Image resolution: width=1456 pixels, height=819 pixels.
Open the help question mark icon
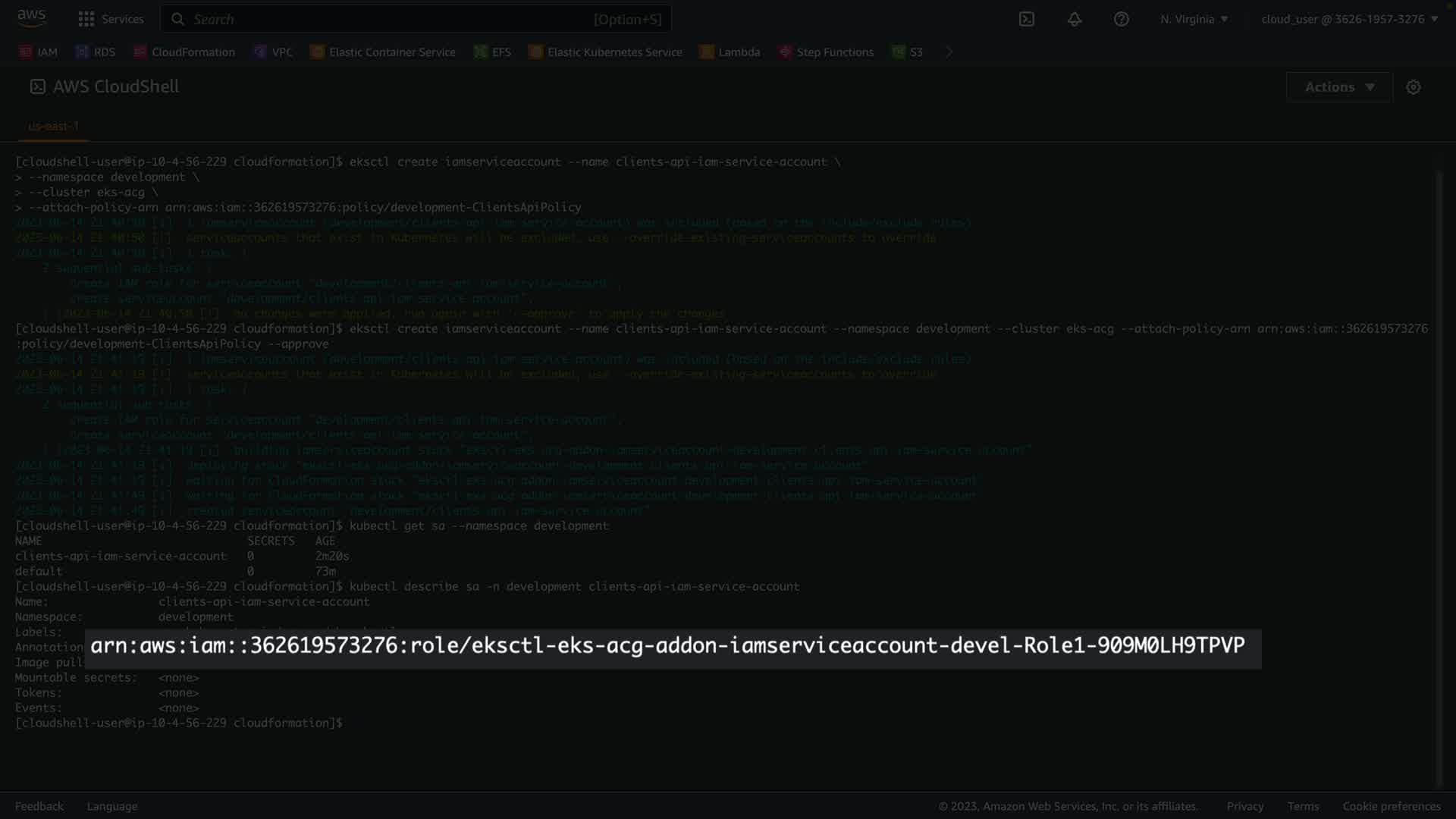[x=1121, y=19]
